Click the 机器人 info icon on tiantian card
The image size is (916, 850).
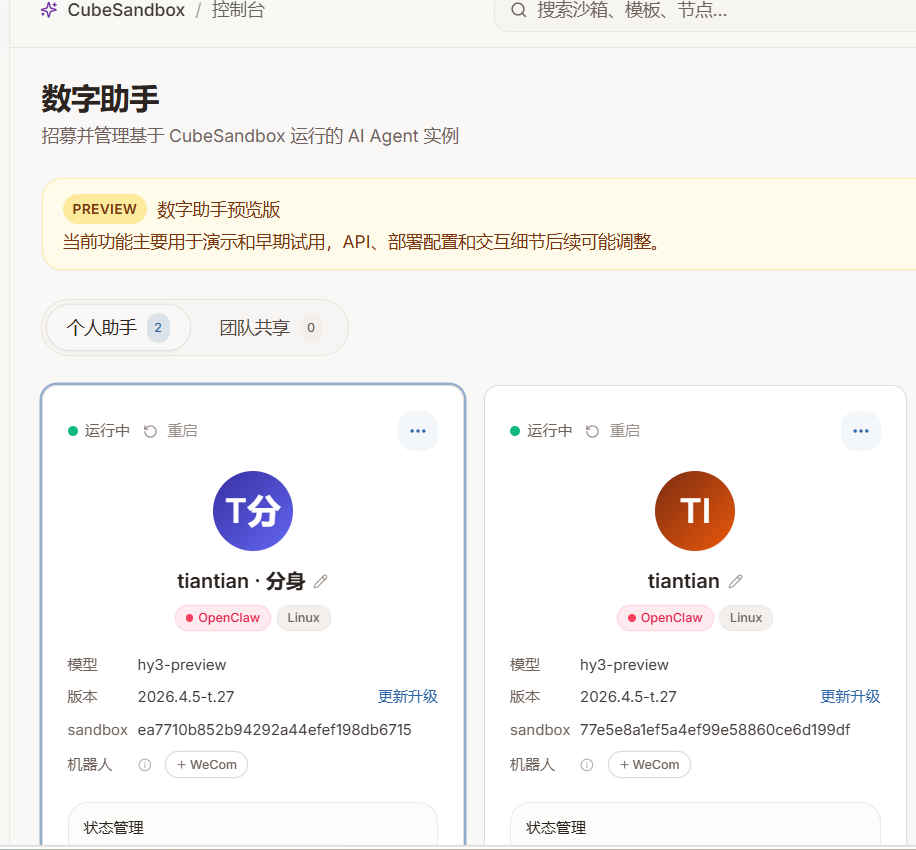tap(587, 765)
